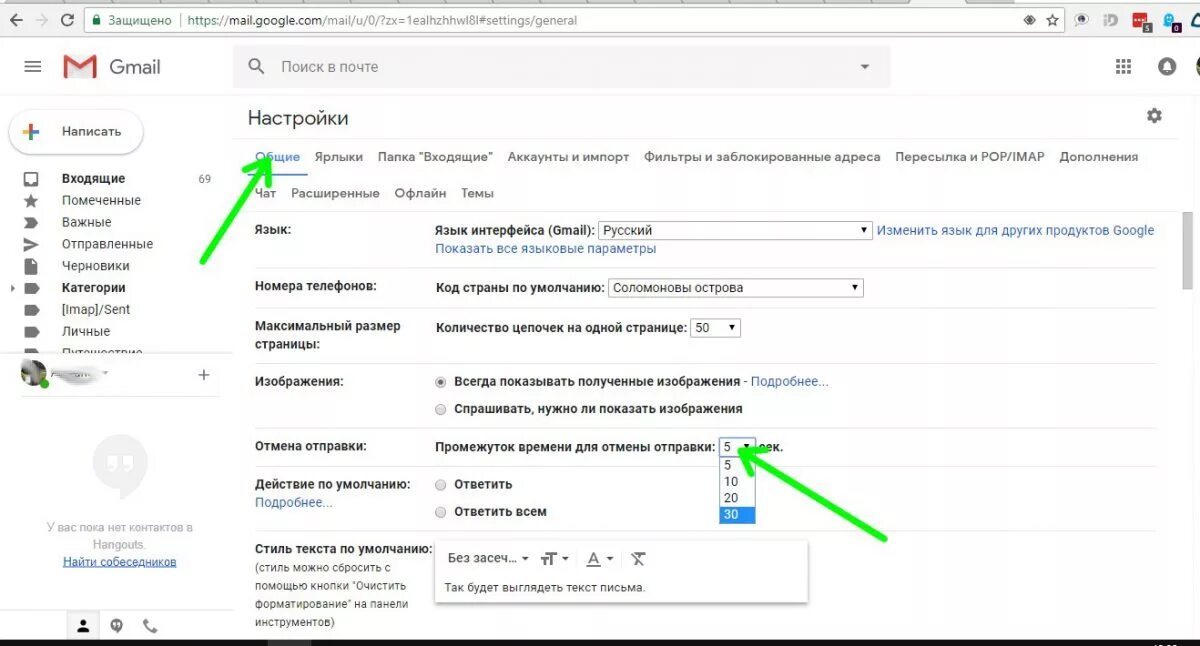Bookmark the page with the star icon
Screen dimensions: 1200x646
click(1052, 20)
